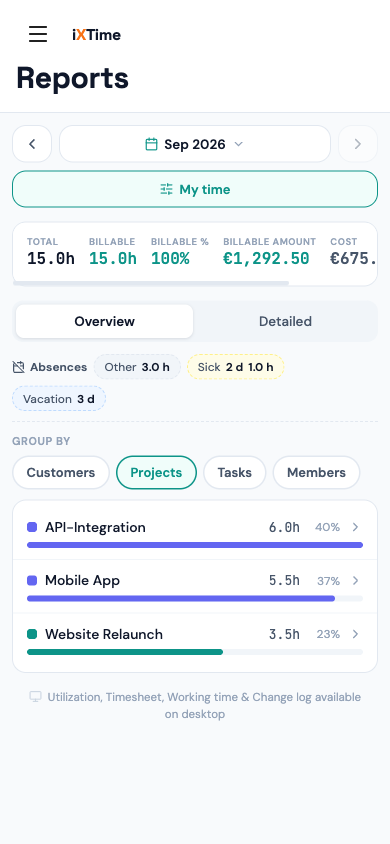Click the Website Relaunch project color dot
This screenshot has width=390, height=844.
click(32, 634)
